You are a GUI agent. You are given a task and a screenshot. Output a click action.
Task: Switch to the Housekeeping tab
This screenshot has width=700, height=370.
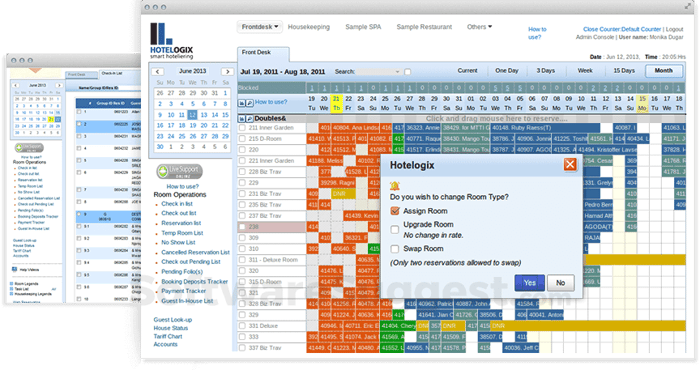click(x=308, y=27)
